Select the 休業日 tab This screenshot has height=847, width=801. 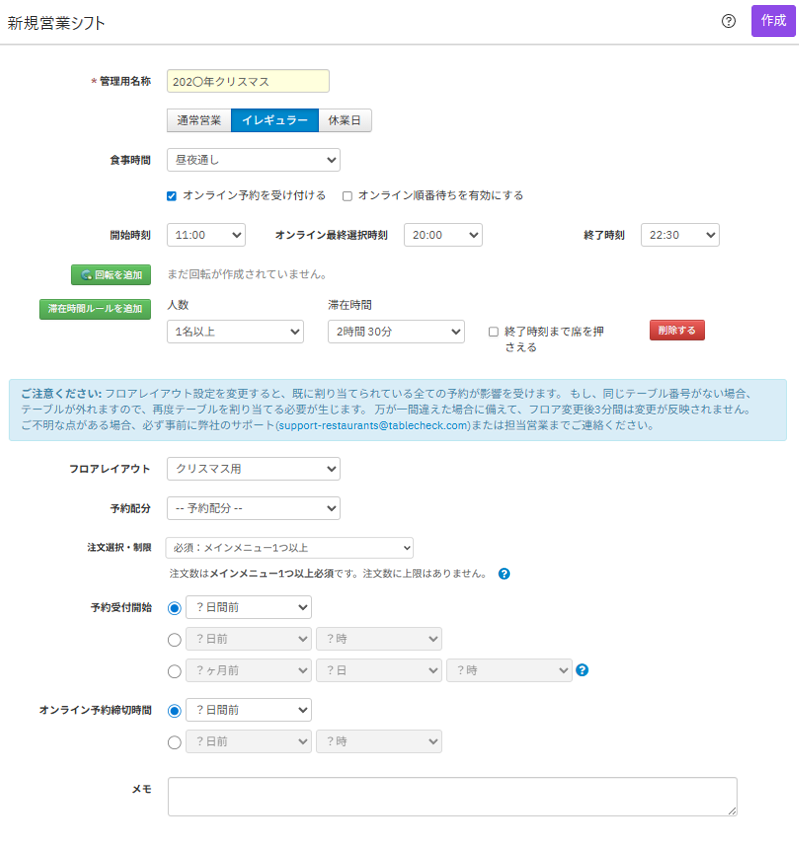(345, 120)
